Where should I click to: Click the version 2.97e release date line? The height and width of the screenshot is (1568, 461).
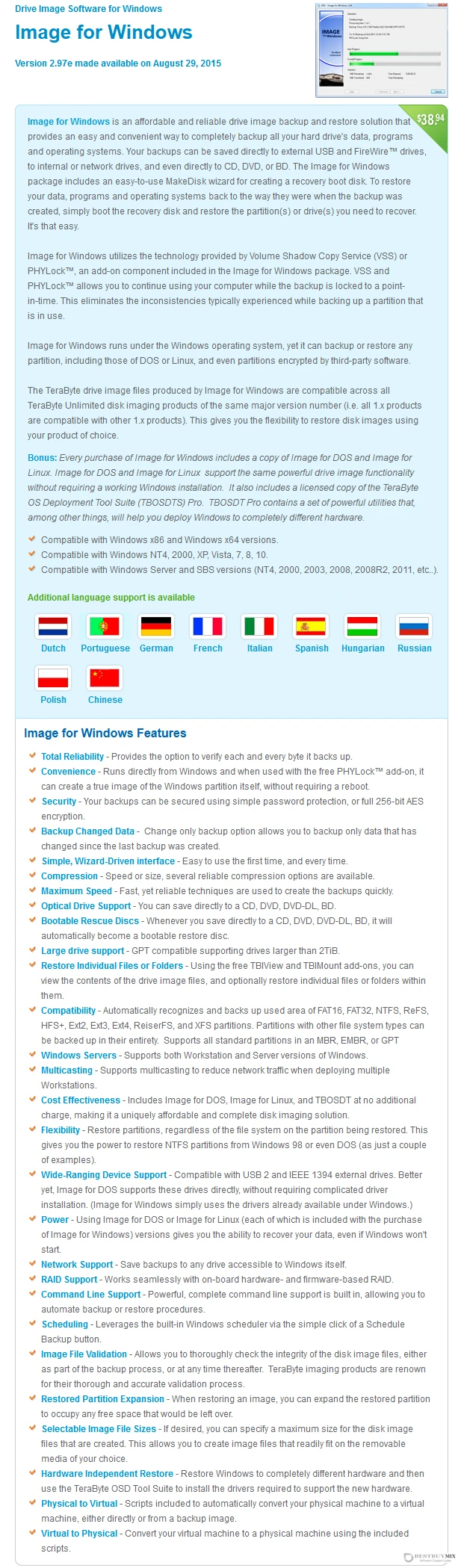(118, 63)
